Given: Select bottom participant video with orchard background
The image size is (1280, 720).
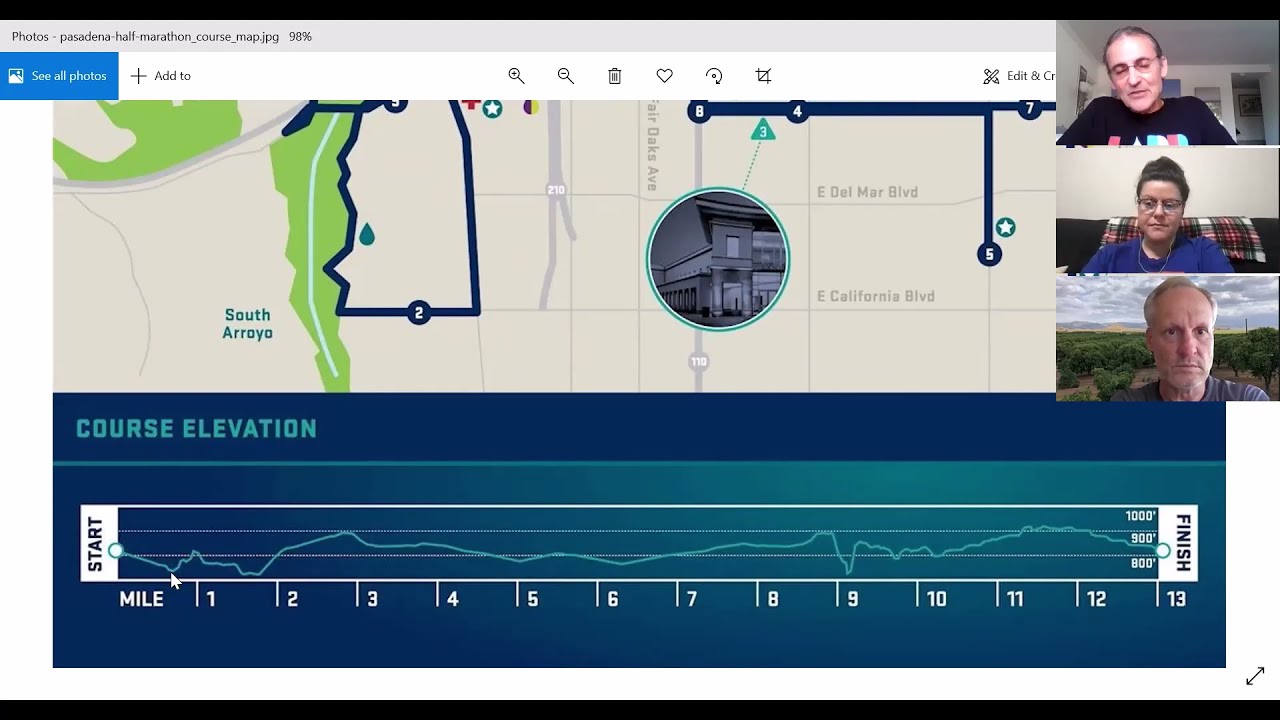Looking at the screenshot, I should pyautogui.click(x=1168, y=339).
